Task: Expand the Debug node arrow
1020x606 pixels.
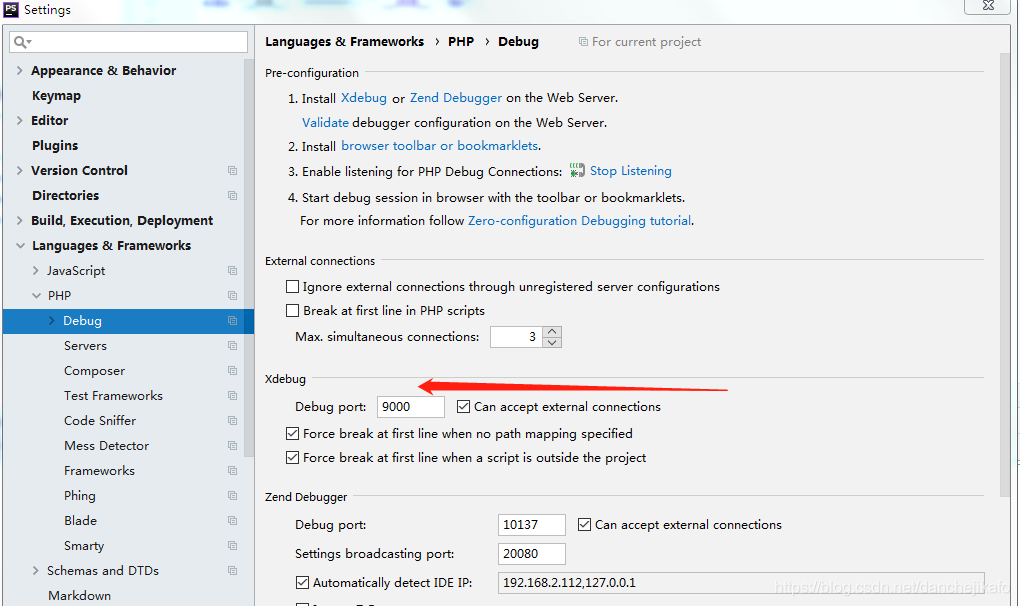Action: 51,321
